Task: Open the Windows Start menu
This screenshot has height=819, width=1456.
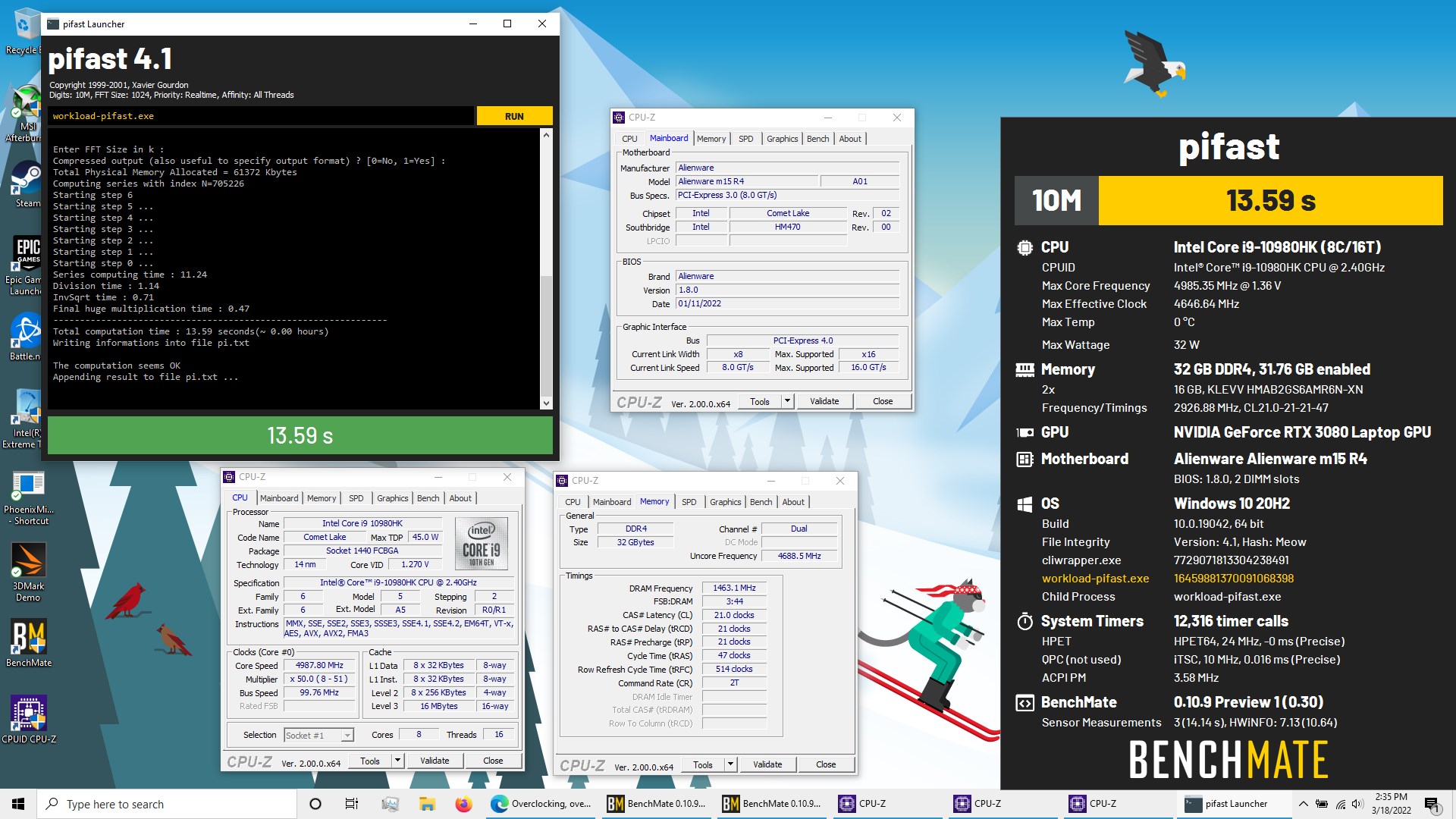Action: [x=18, y=804]
